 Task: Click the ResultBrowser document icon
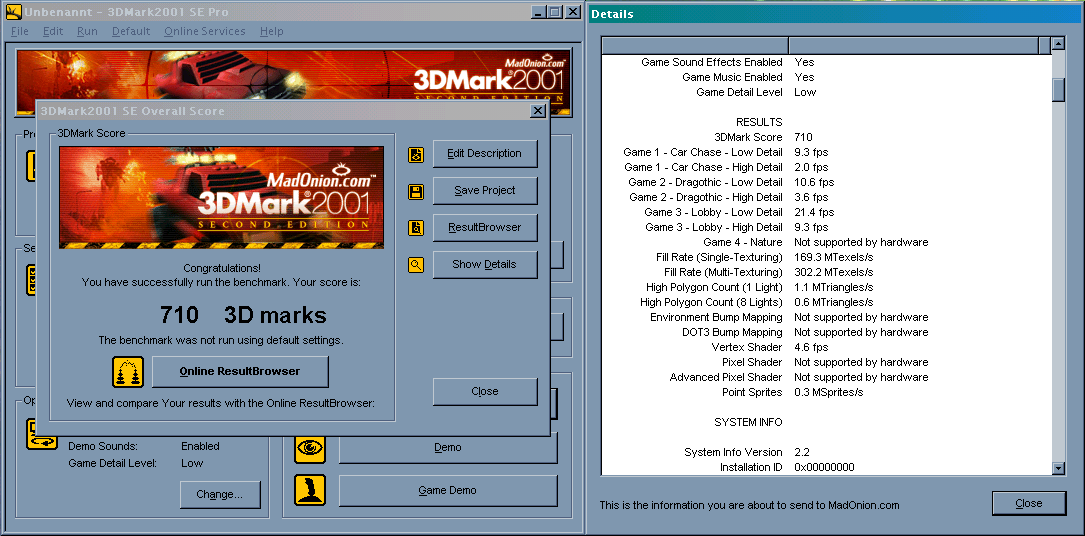(416, 228)
